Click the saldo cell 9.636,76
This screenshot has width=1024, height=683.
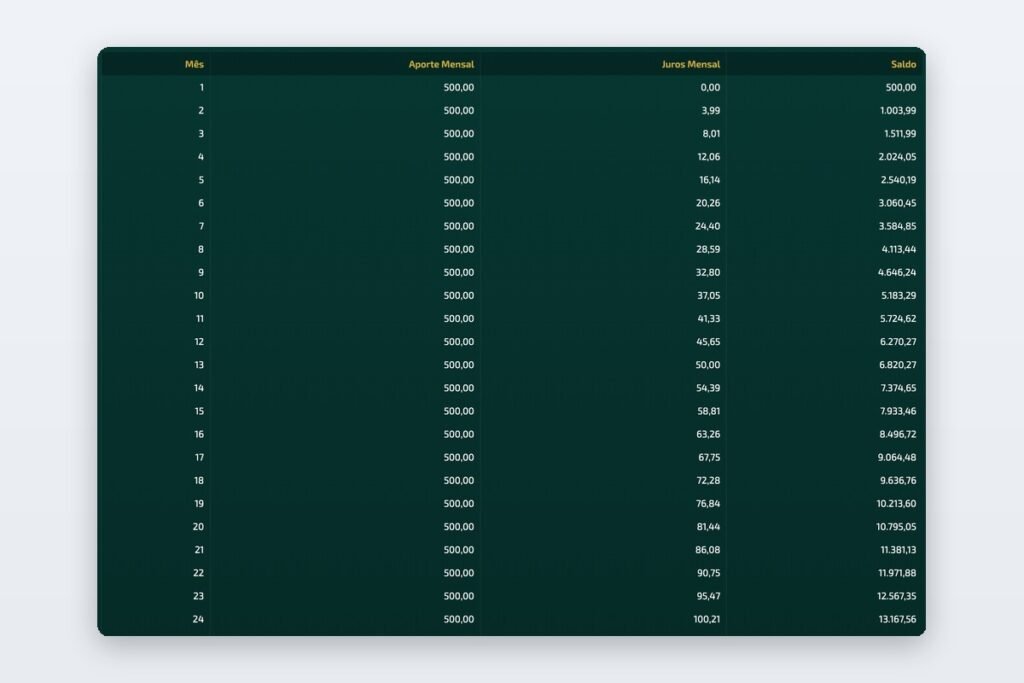[898, 481]
